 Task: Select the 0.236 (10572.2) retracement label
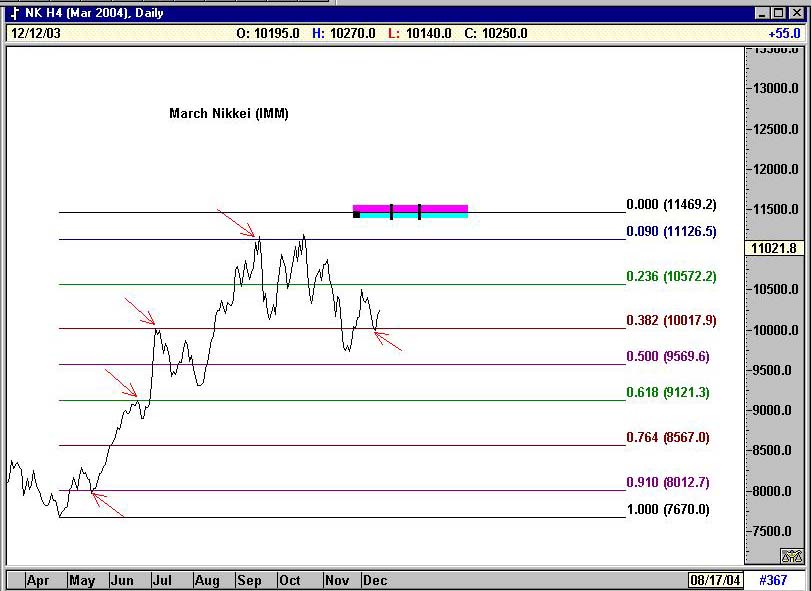pyautogui.click(x=671, y=276)
